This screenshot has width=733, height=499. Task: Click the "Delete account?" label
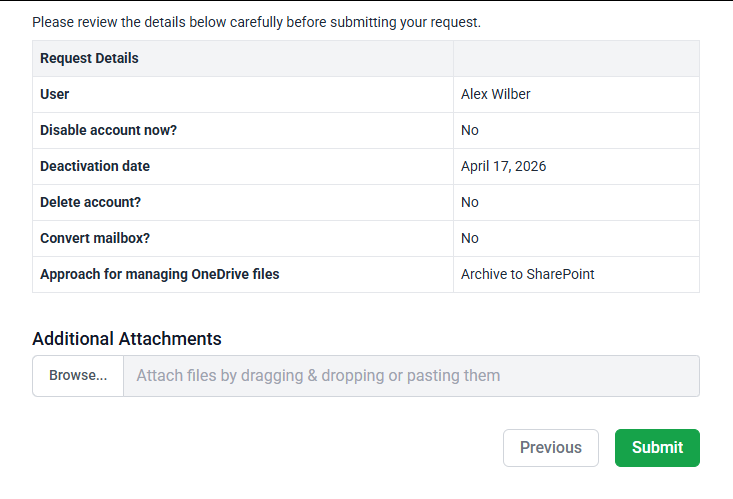tap(90, 202)
